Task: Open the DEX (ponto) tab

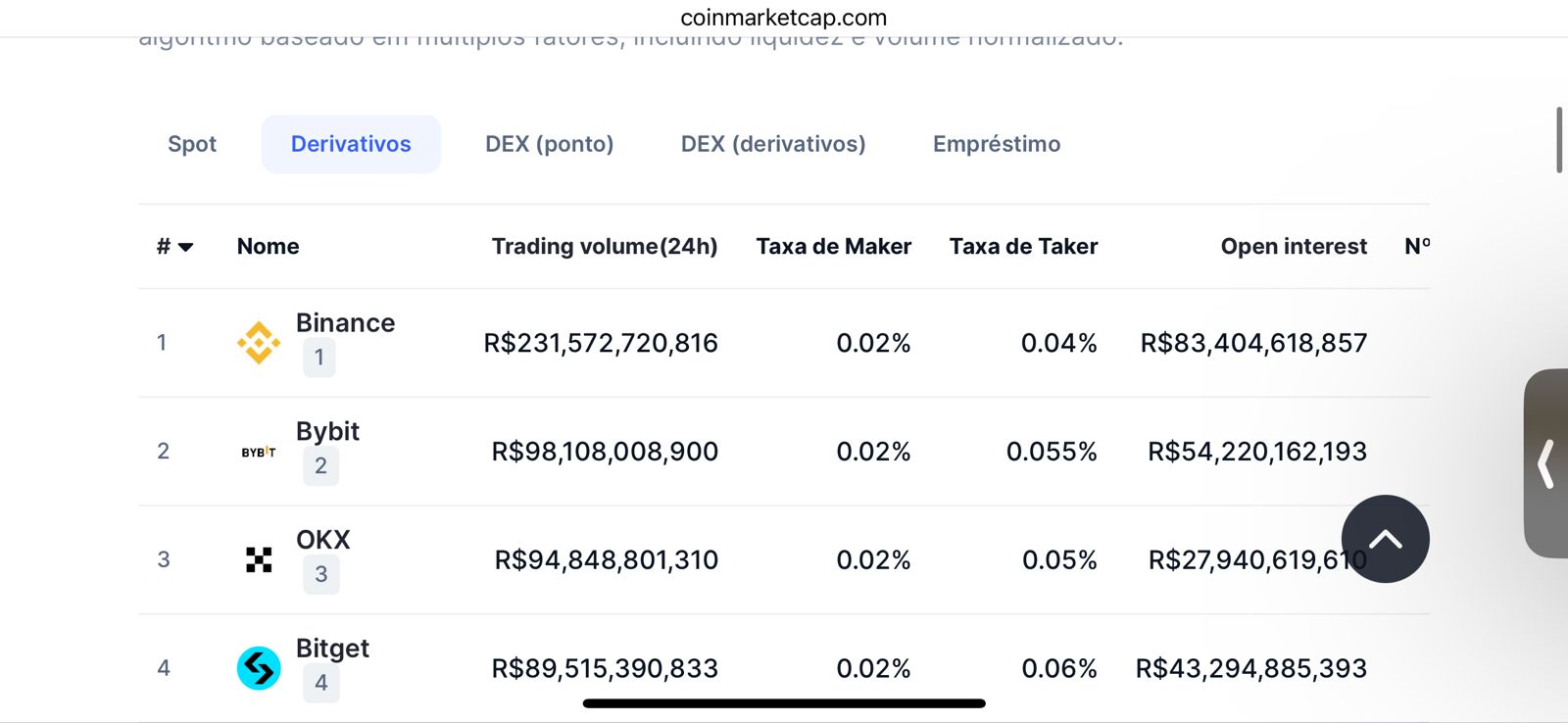Action: click(x=549, y=144)
